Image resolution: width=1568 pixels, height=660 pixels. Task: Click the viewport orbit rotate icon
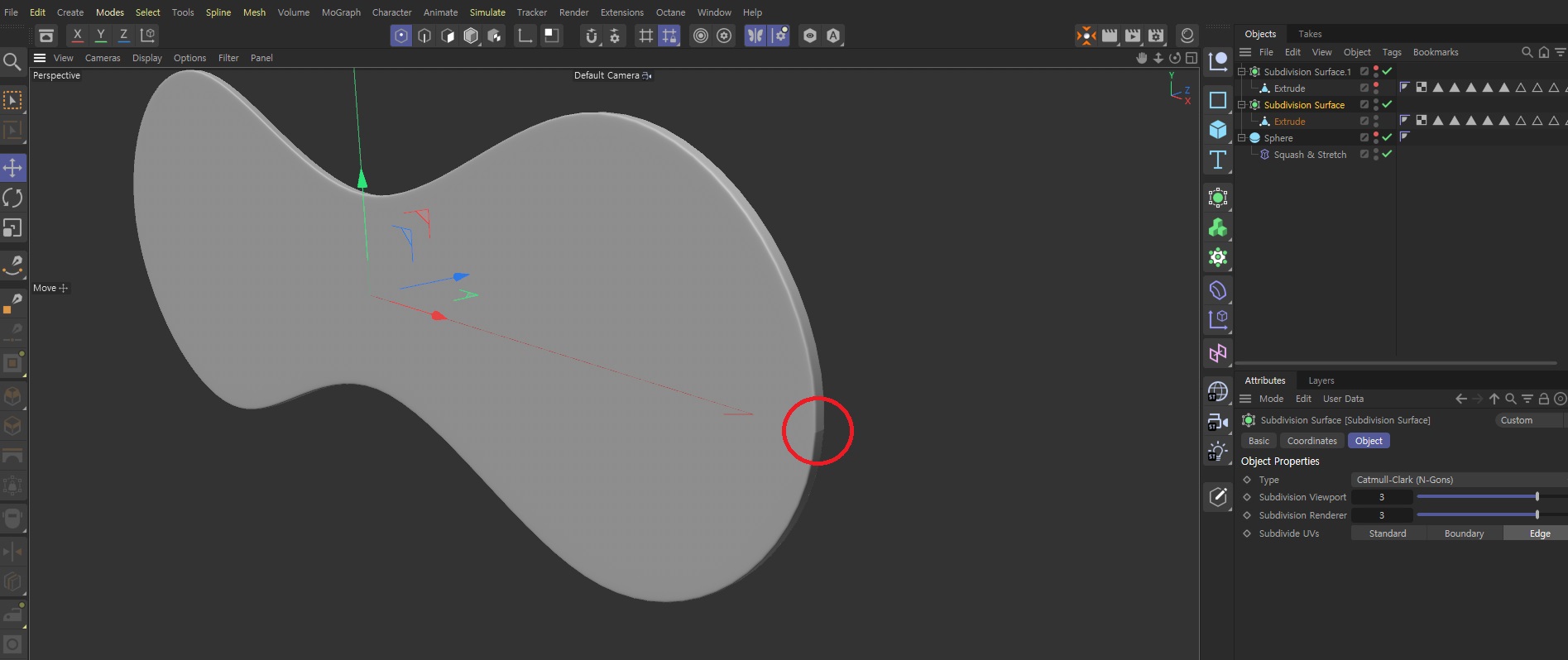click(1175, 58)
